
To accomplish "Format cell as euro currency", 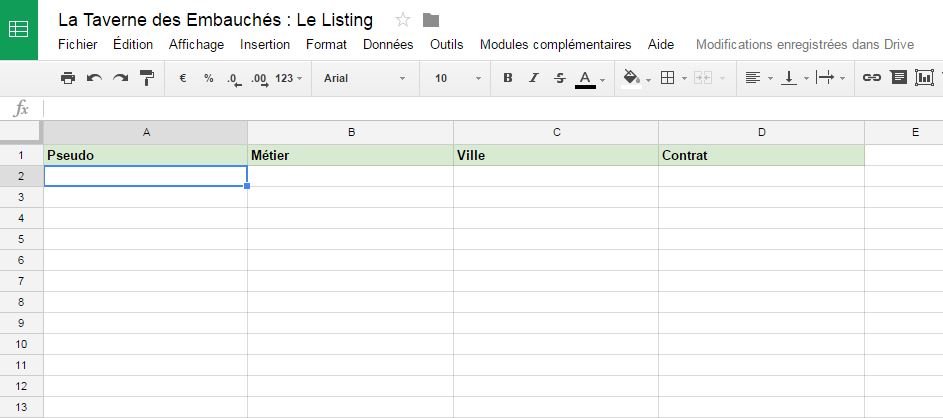I will point(183,78).
